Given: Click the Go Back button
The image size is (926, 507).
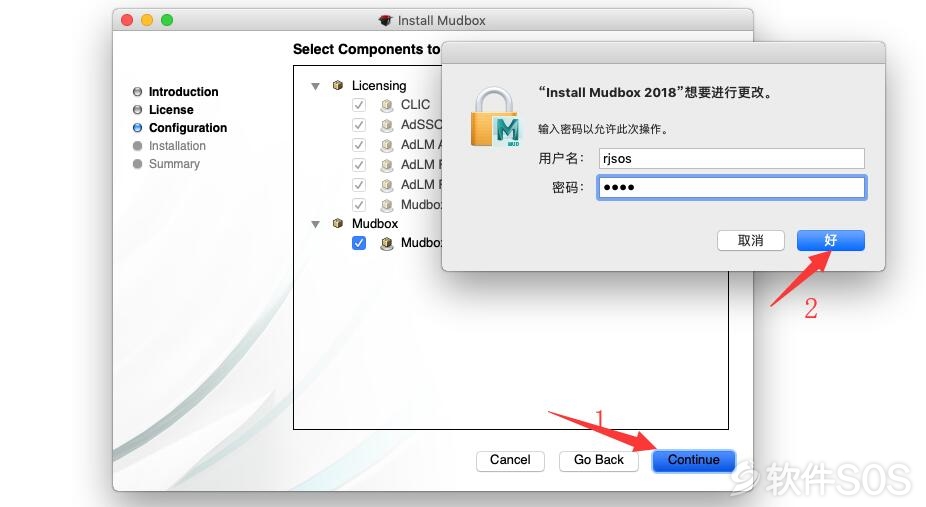Looking at the screenshot, I should [x=598, y=460].
